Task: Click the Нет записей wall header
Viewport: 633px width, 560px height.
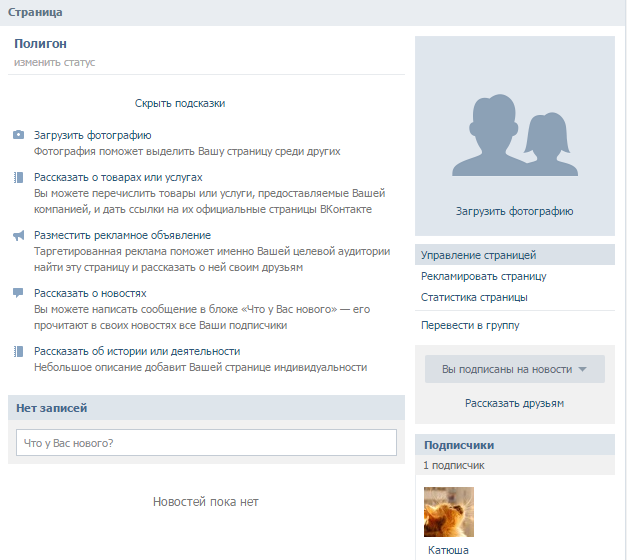Action: click(x=206, y=408)
